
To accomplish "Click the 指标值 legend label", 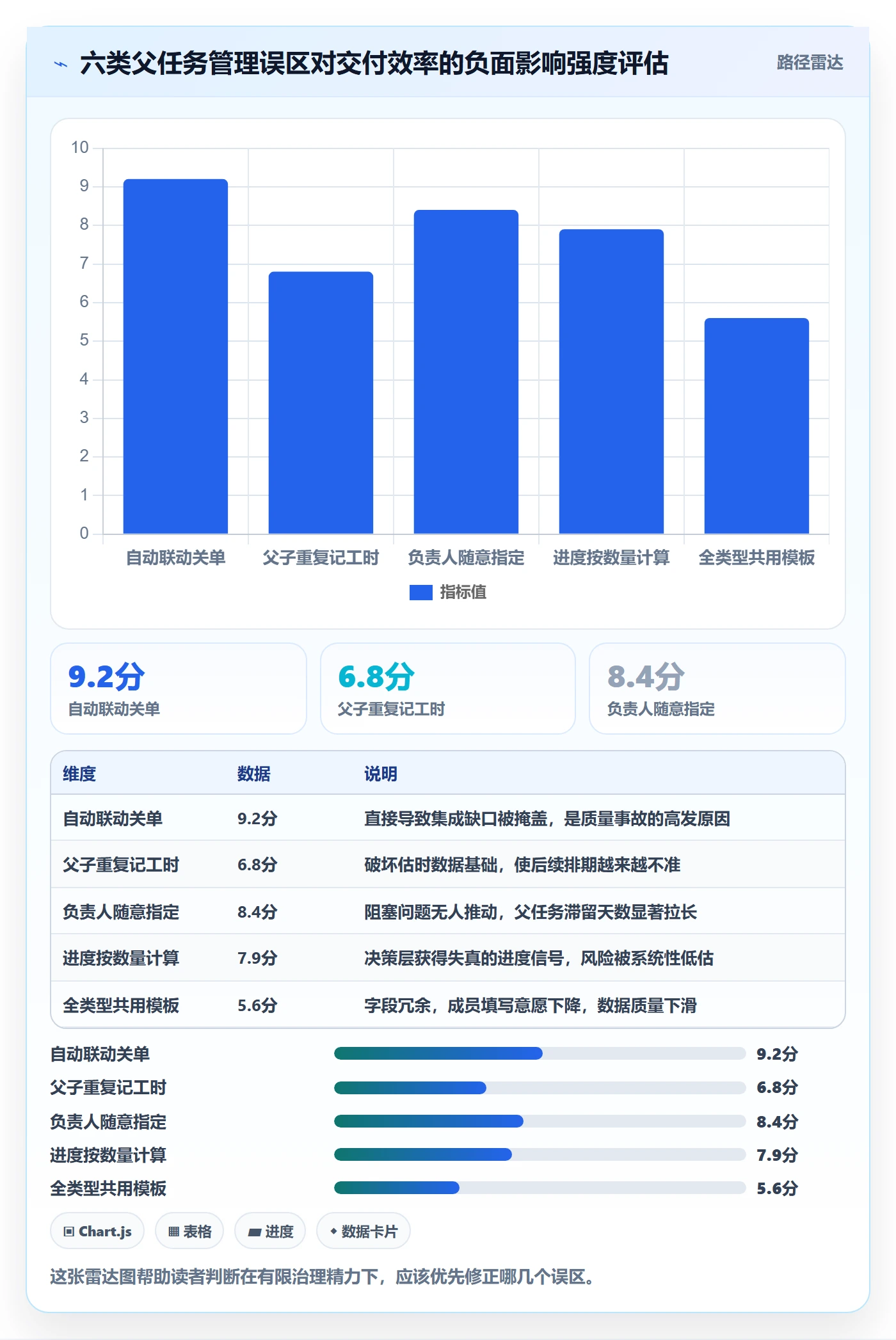I will tap(463, 593).
